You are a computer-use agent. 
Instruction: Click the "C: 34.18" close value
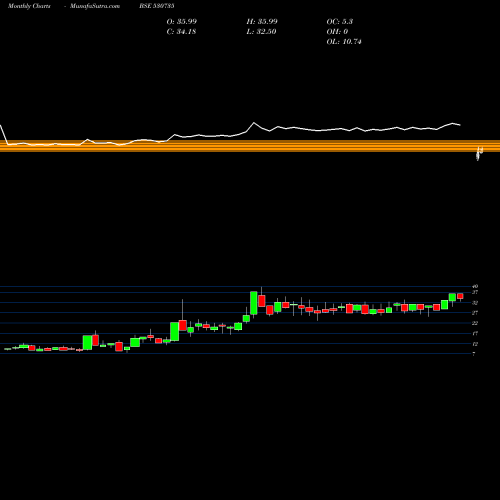(181, 32)
